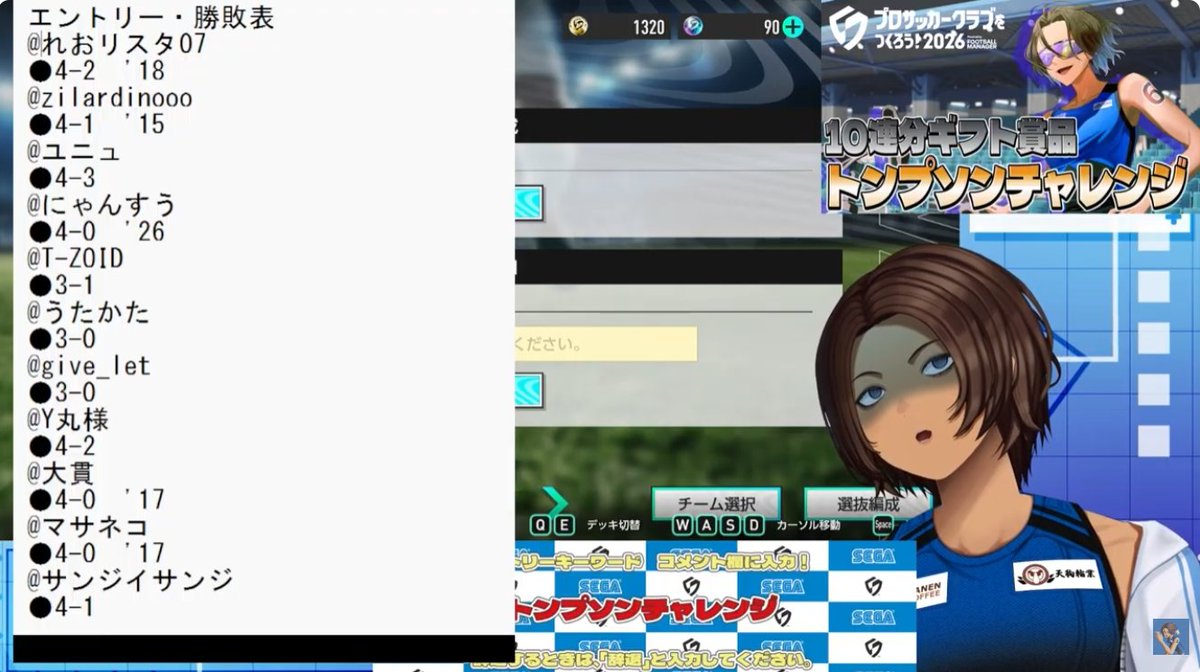Click the green next-deck chevron arrow
The height and width of the screenshot is (672, 1200).
[x=555, y=502]
